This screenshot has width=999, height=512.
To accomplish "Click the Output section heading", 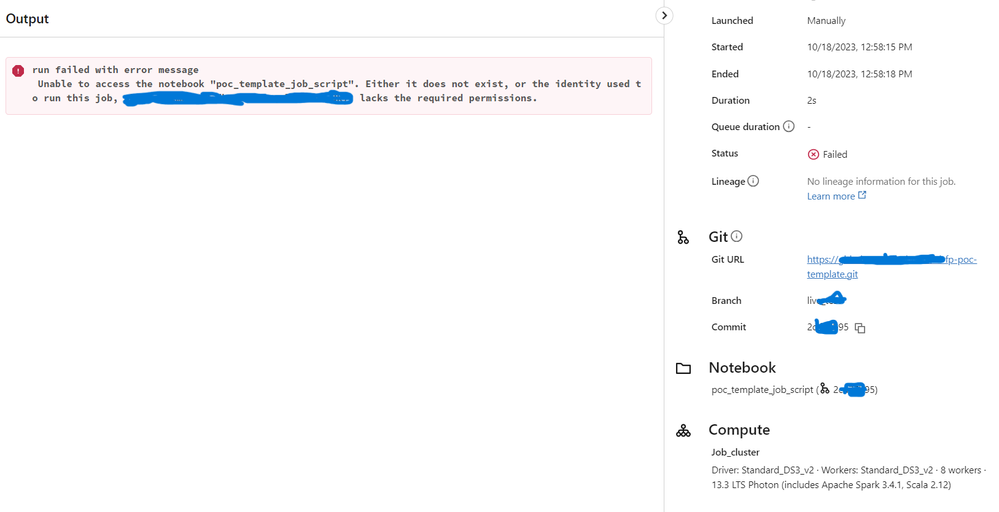I will (27, 19).
